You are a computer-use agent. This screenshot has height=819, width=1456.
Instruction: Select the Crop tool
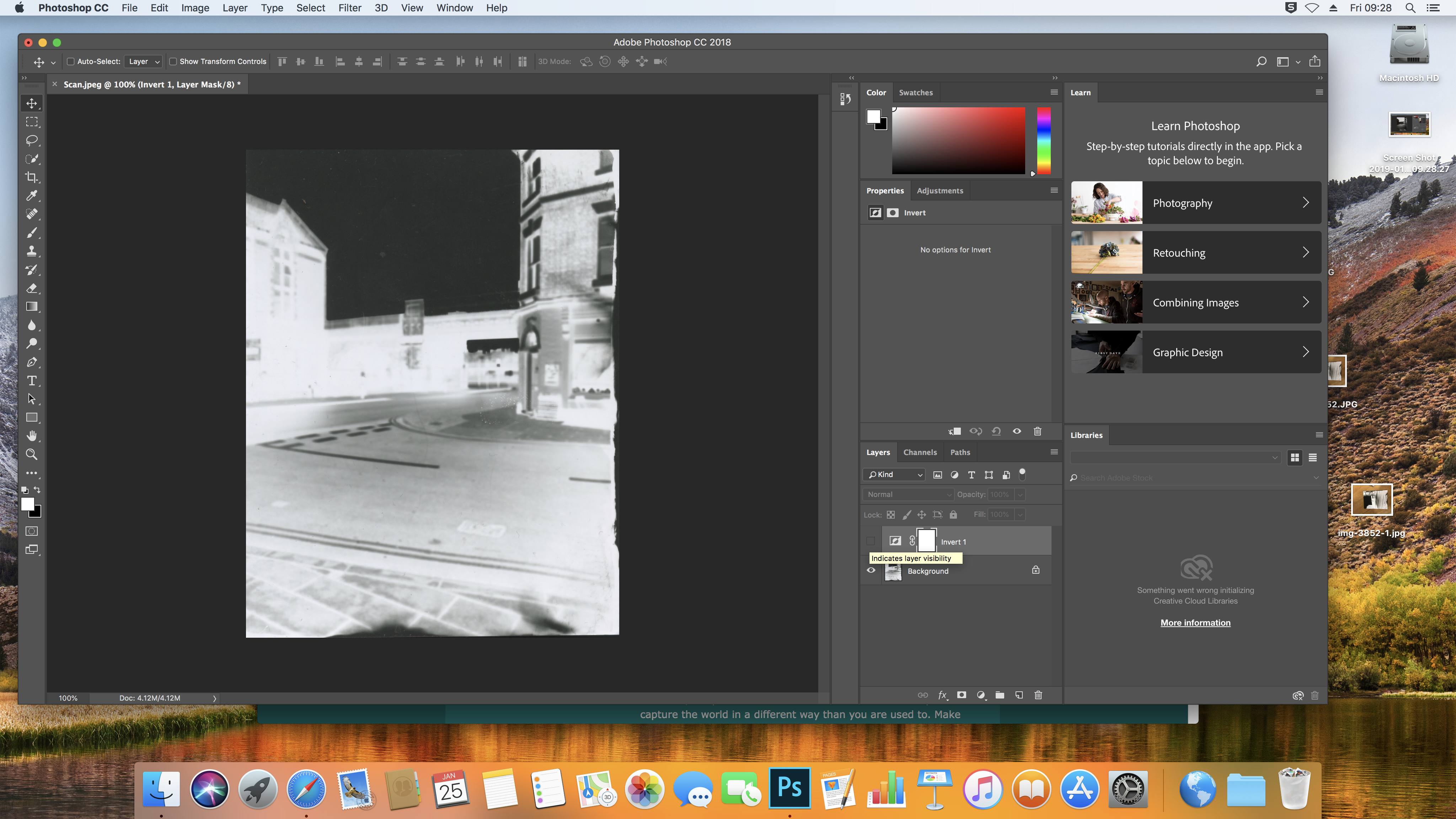32,177
